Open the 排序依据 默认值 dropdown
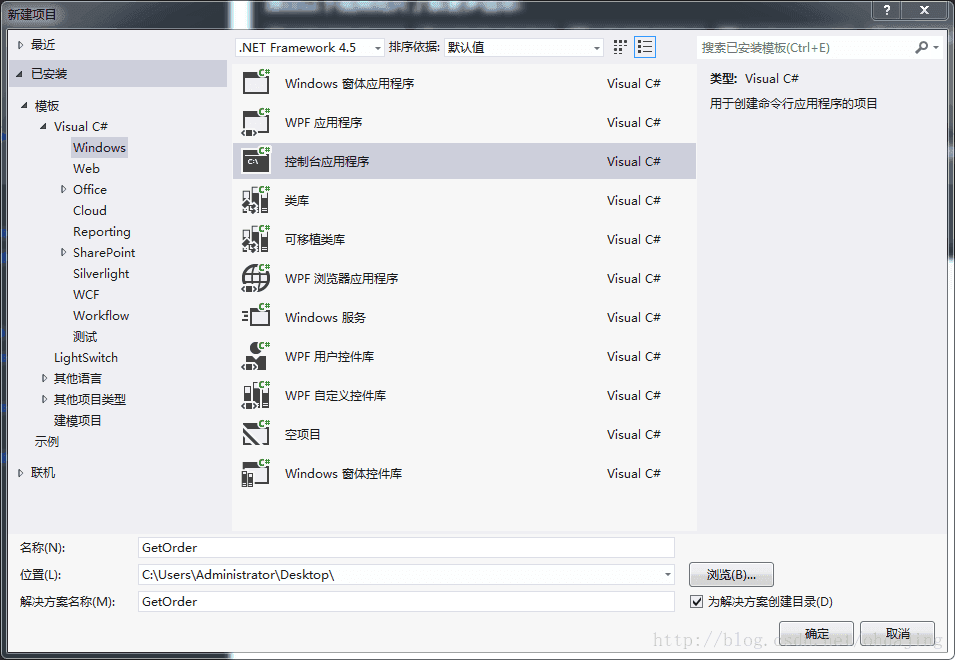Viewport: 955px width, 660px height. click(524, 47)
